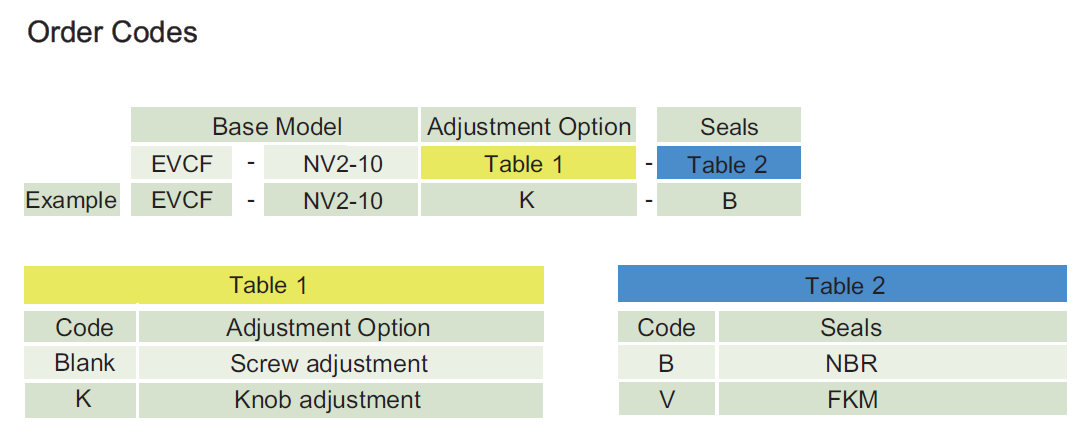Image resolution: width=1088 pixels, height=438 pixels.
Task: Click the "Example" row label
Action: point(71,200)
